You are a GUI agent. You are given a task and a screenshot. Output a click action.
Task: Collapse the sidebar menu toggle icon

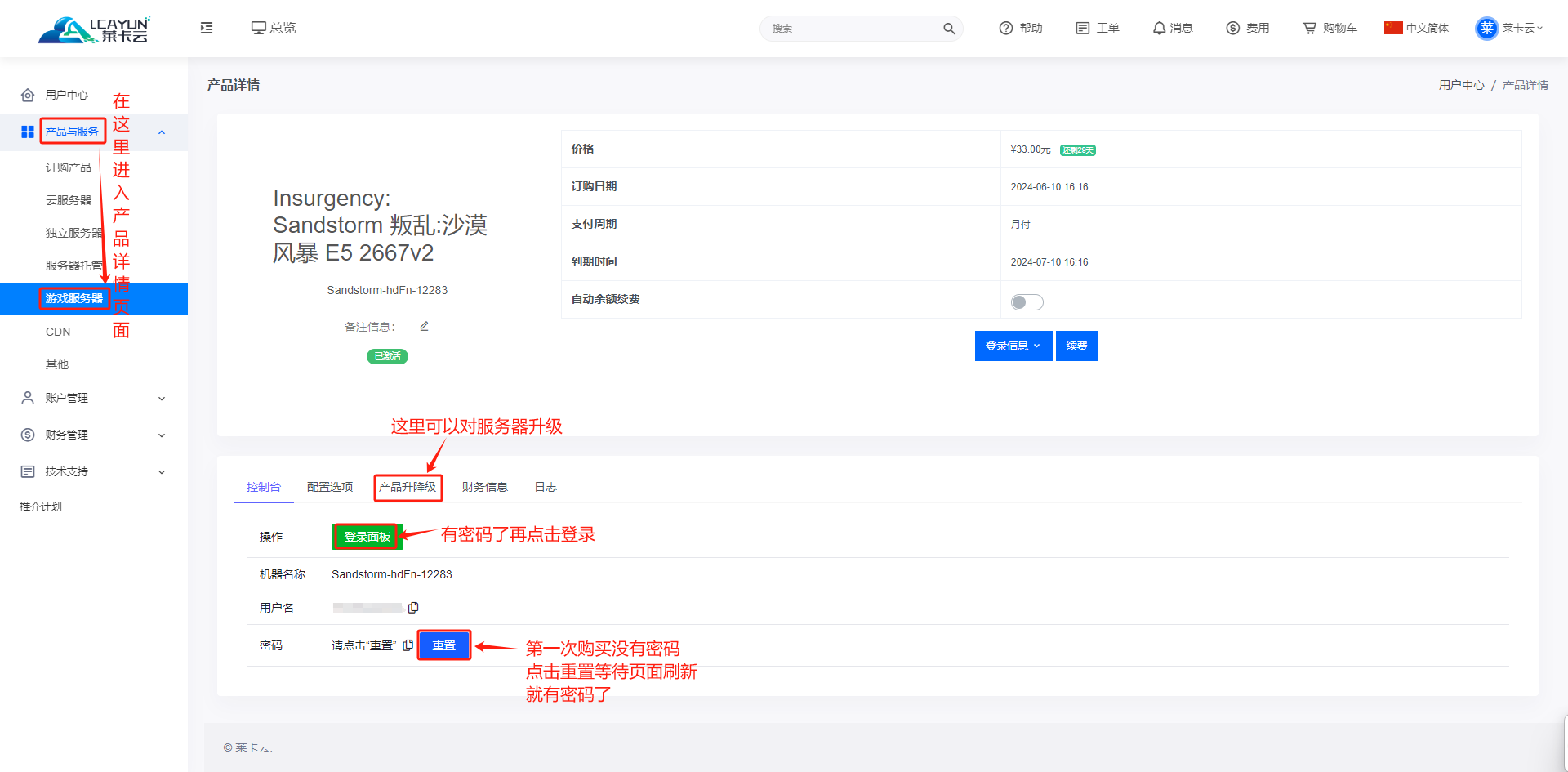pos(207,28)
